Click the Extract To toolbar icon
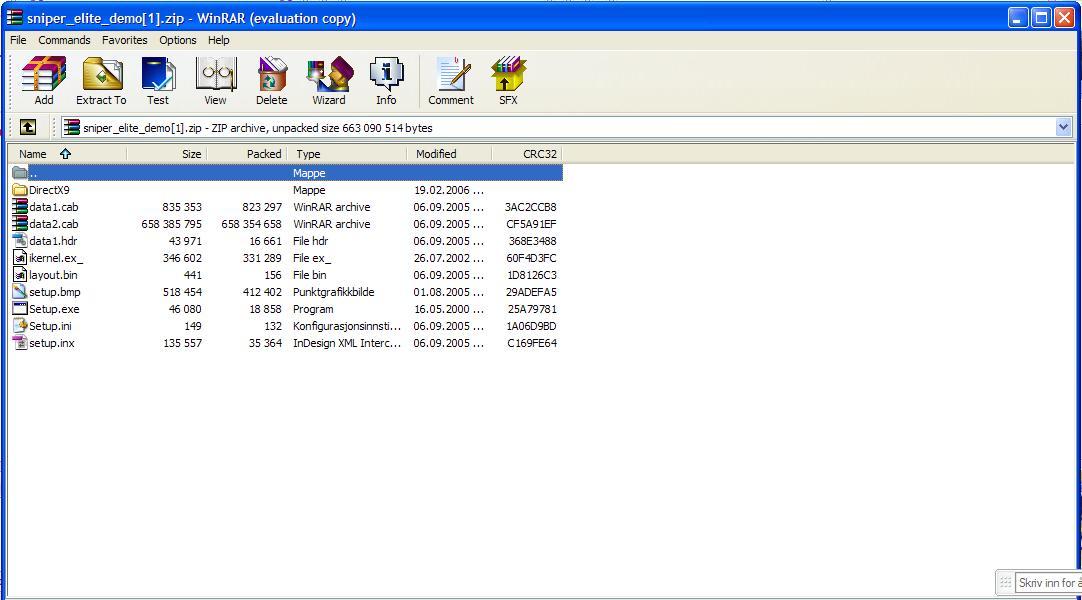Screen dimensions: 1082x600 coord(101,81)
